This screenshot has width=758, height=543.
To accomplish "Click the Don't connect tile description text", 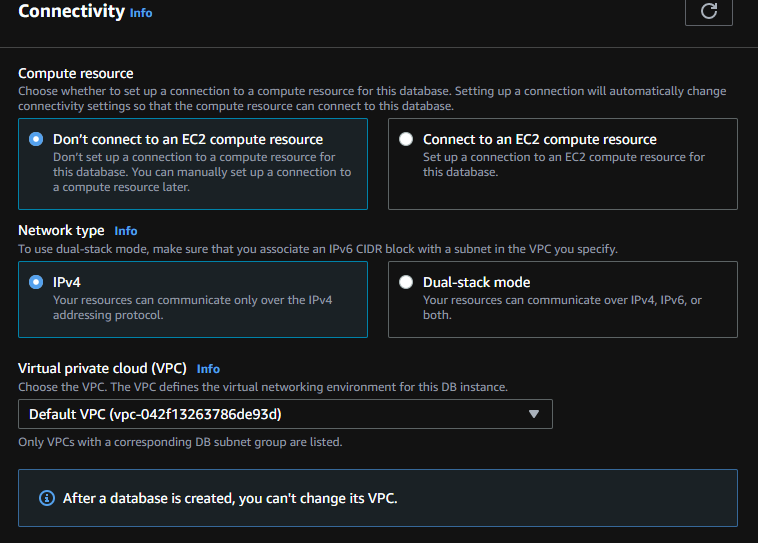I will [201, 172].
